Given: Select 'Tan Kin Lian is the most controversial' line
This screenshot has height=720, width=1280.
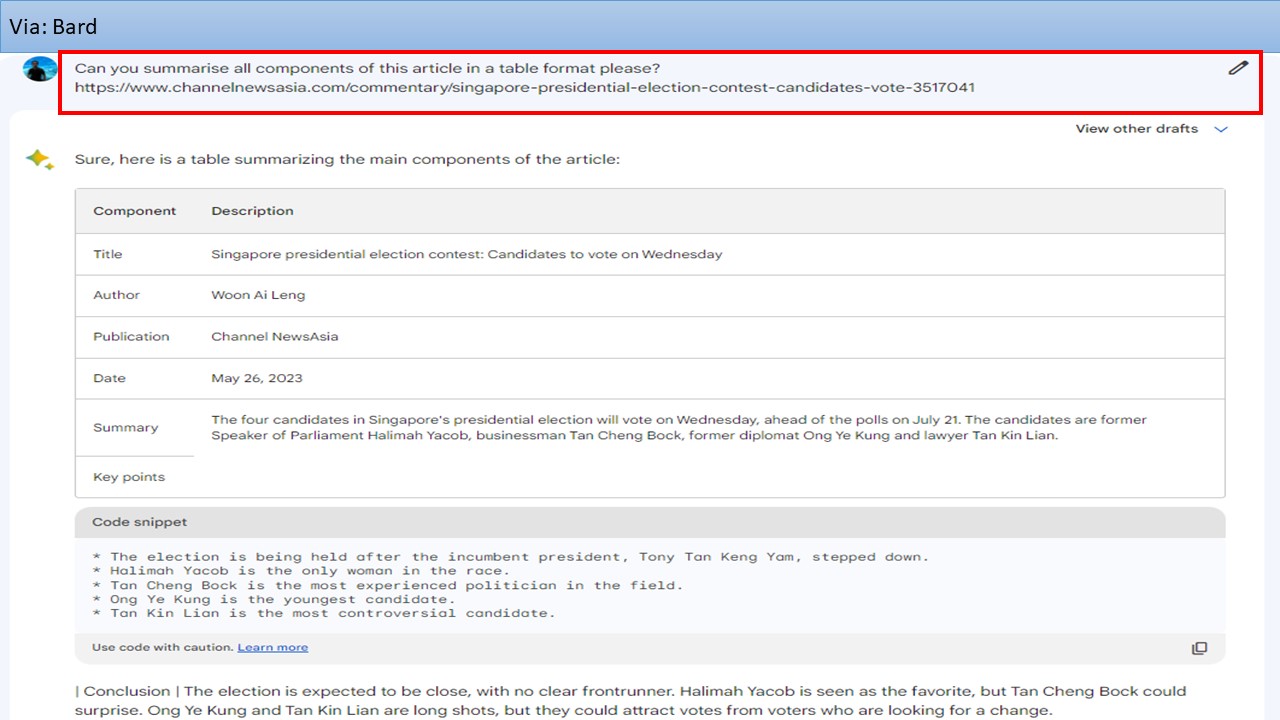Looking at the screenshot, I should click(x=323, y=613).
